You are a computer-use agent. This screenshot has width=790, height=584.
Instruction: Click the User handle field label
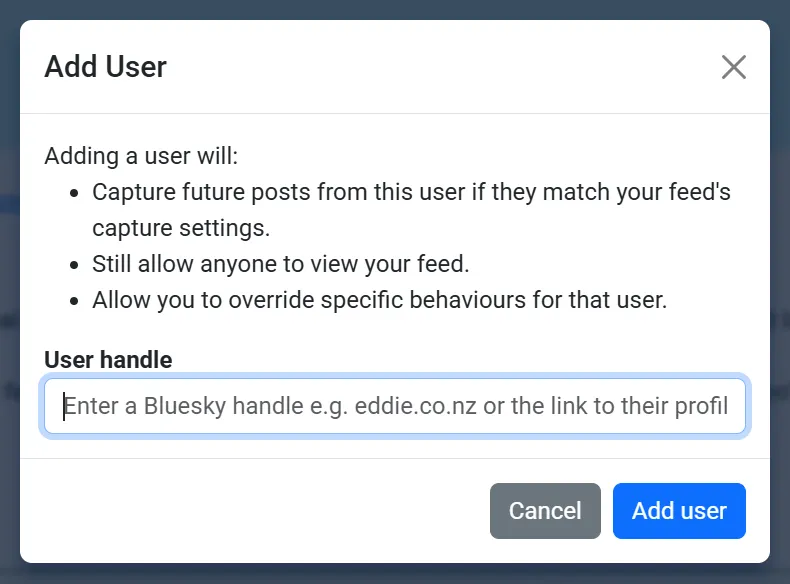click(108, 360)
